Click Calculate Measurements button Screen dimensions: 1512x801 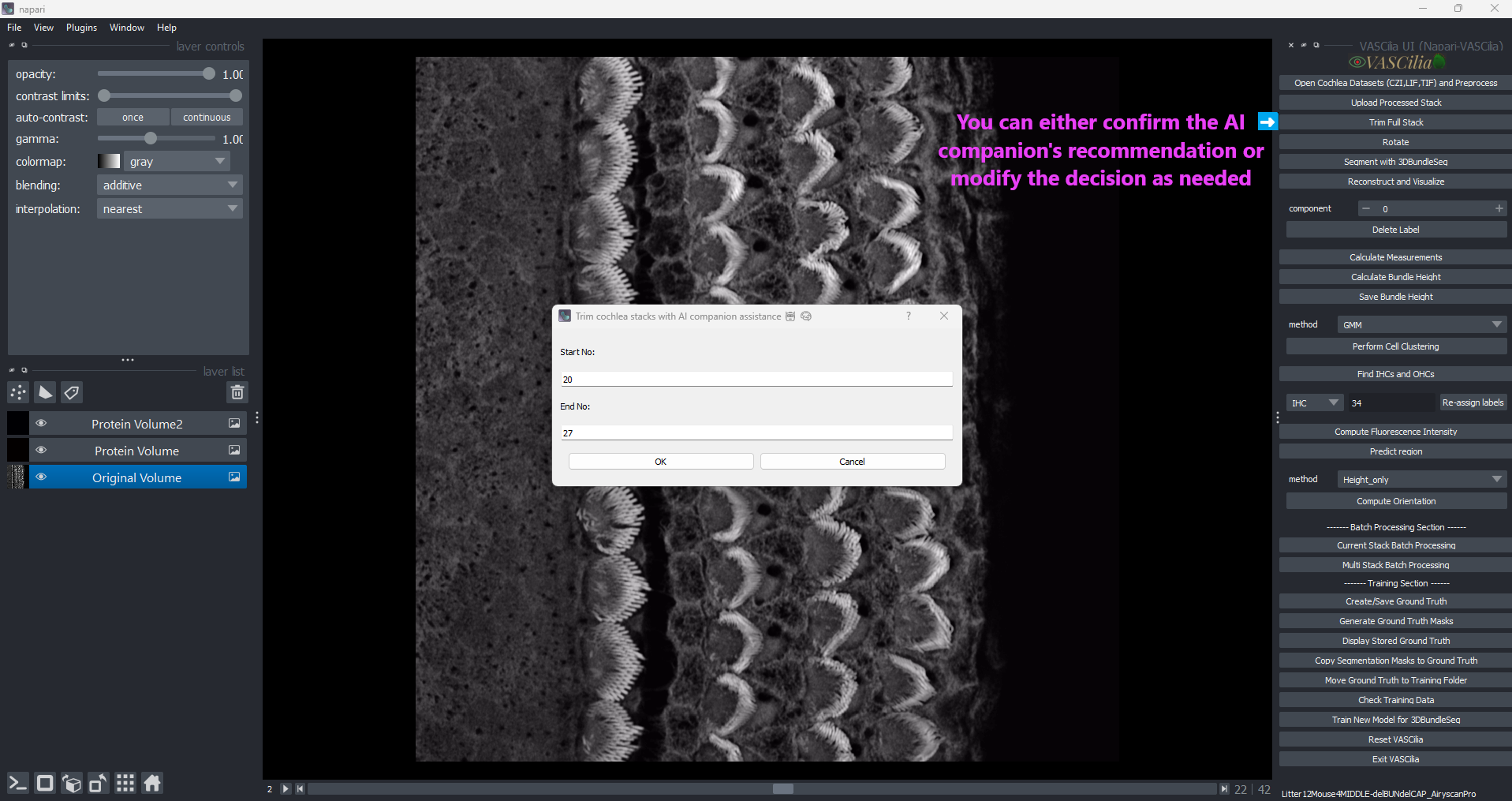click(x=1395, y=257)
